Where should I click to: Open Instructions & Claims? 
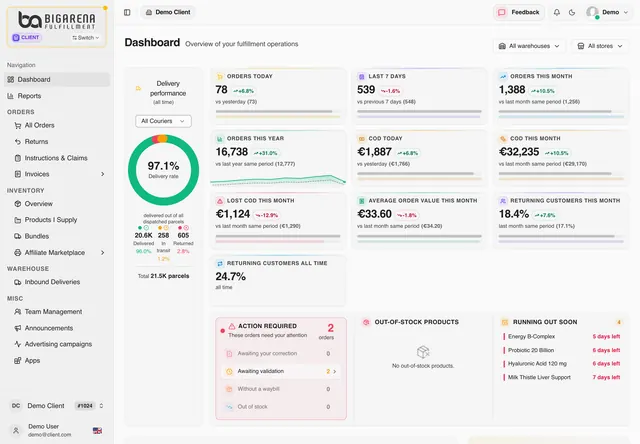coord(56,158)
